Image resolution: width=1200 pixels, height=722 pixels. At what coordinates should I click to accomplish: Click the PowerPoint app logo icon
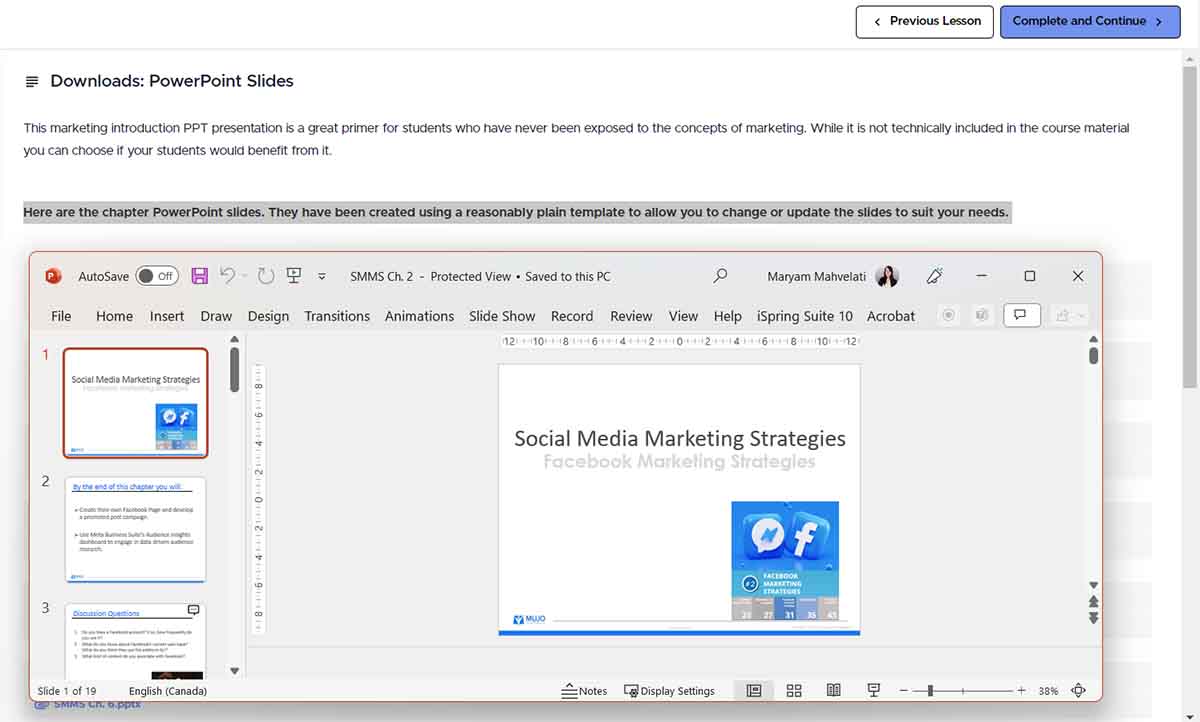tap(54, 276)
